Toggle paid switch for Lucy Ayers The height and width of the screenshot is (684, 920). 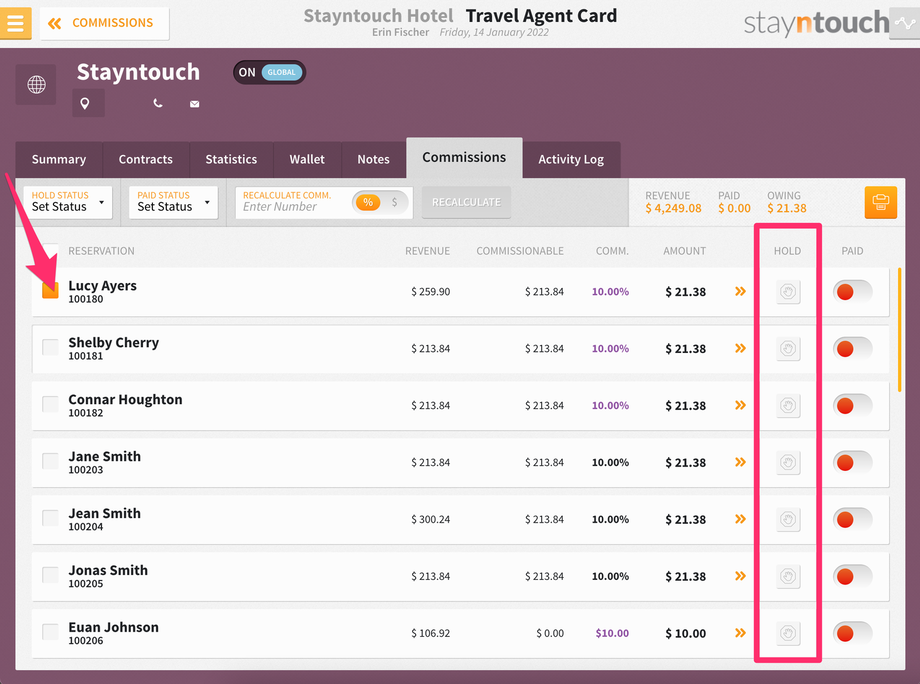853,292
